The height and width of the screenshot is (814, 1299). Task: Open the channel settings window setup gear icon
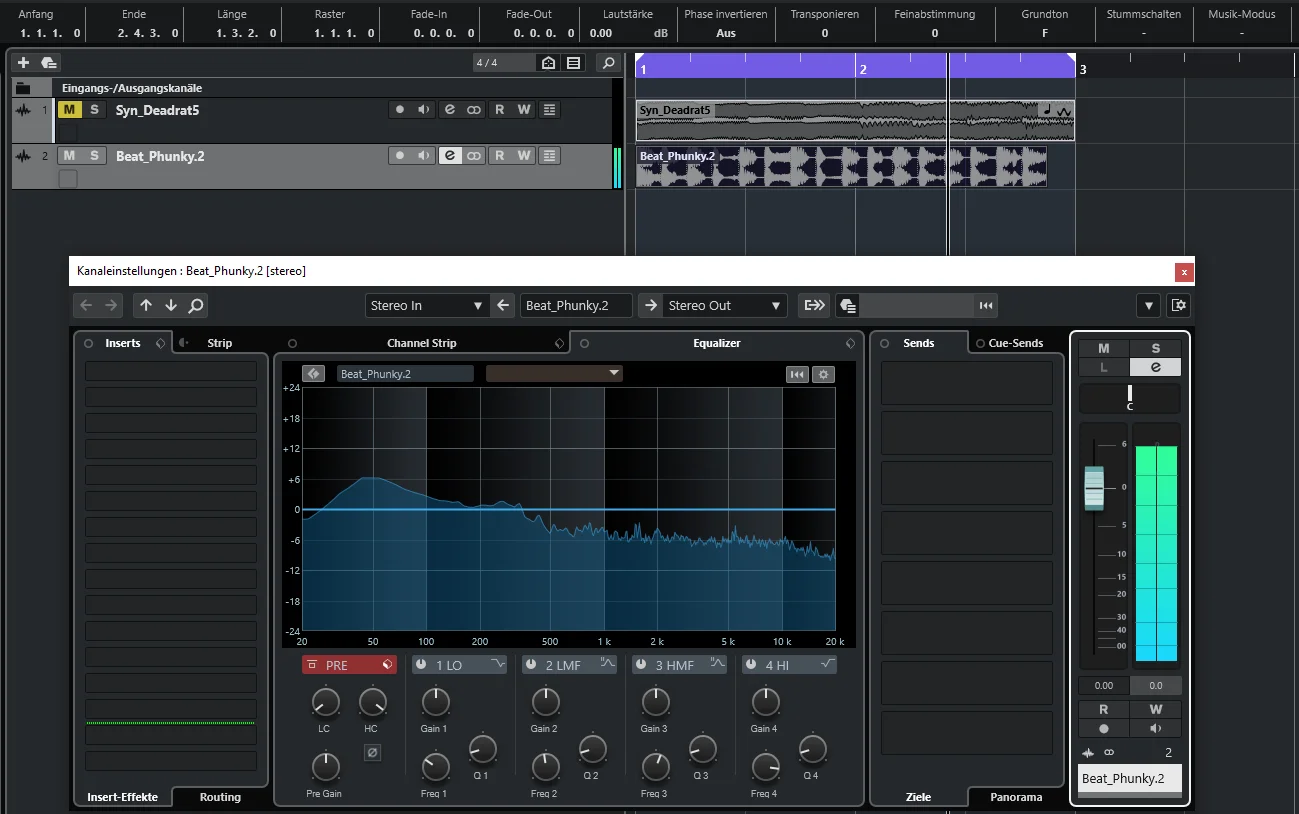click(x=1178, y=305)
